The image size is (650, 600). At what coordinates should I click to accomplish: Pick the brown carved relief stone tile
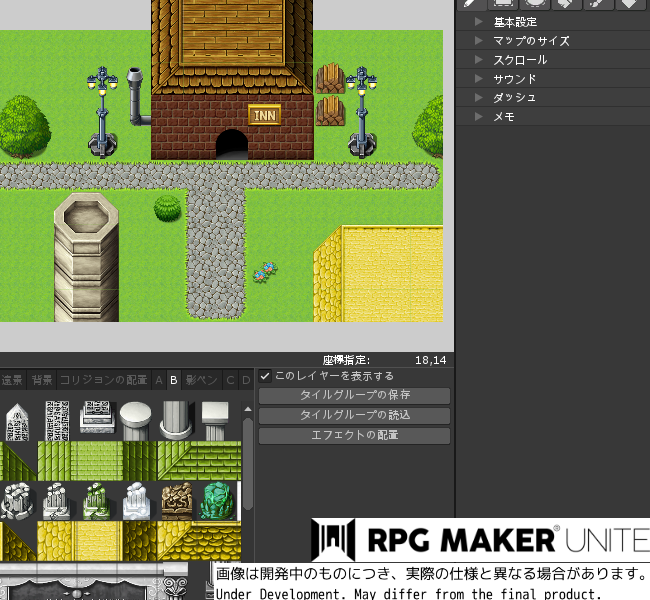point(177,501)
